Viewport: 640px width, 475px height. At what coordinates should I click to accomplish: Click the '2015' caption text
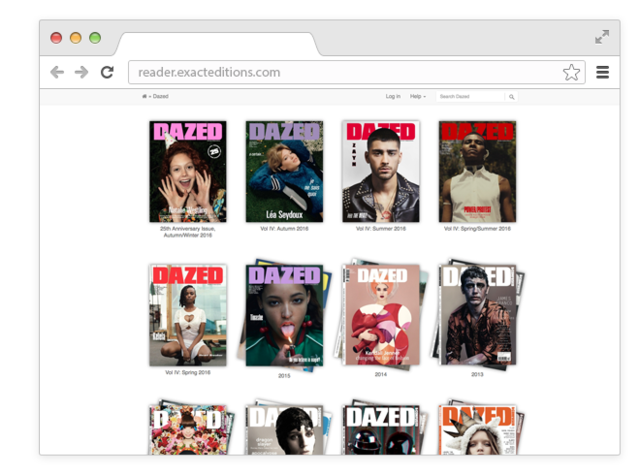click(284, 375)
